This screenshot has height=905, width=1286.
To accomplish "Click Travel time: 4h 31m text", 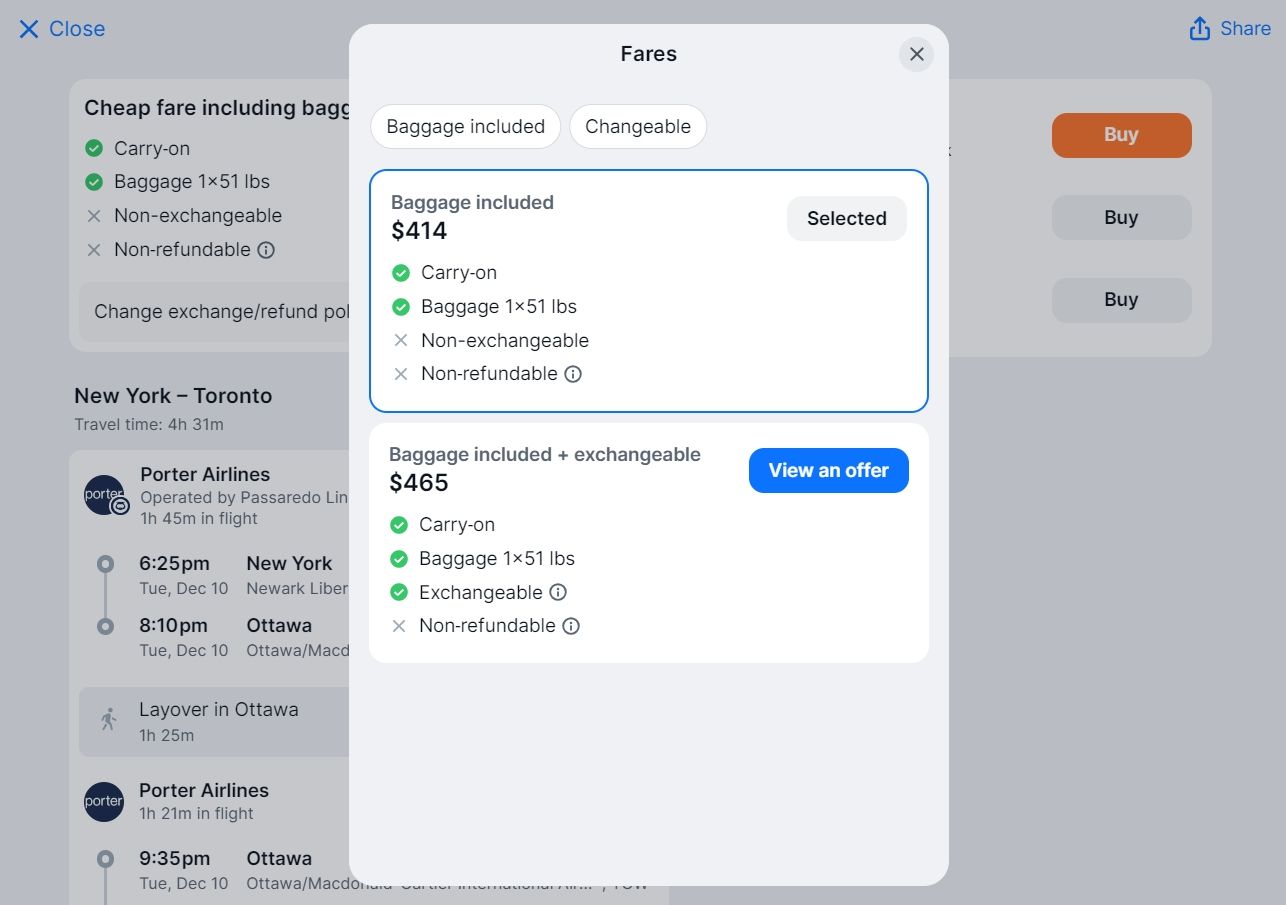I will tap(149, 425).
